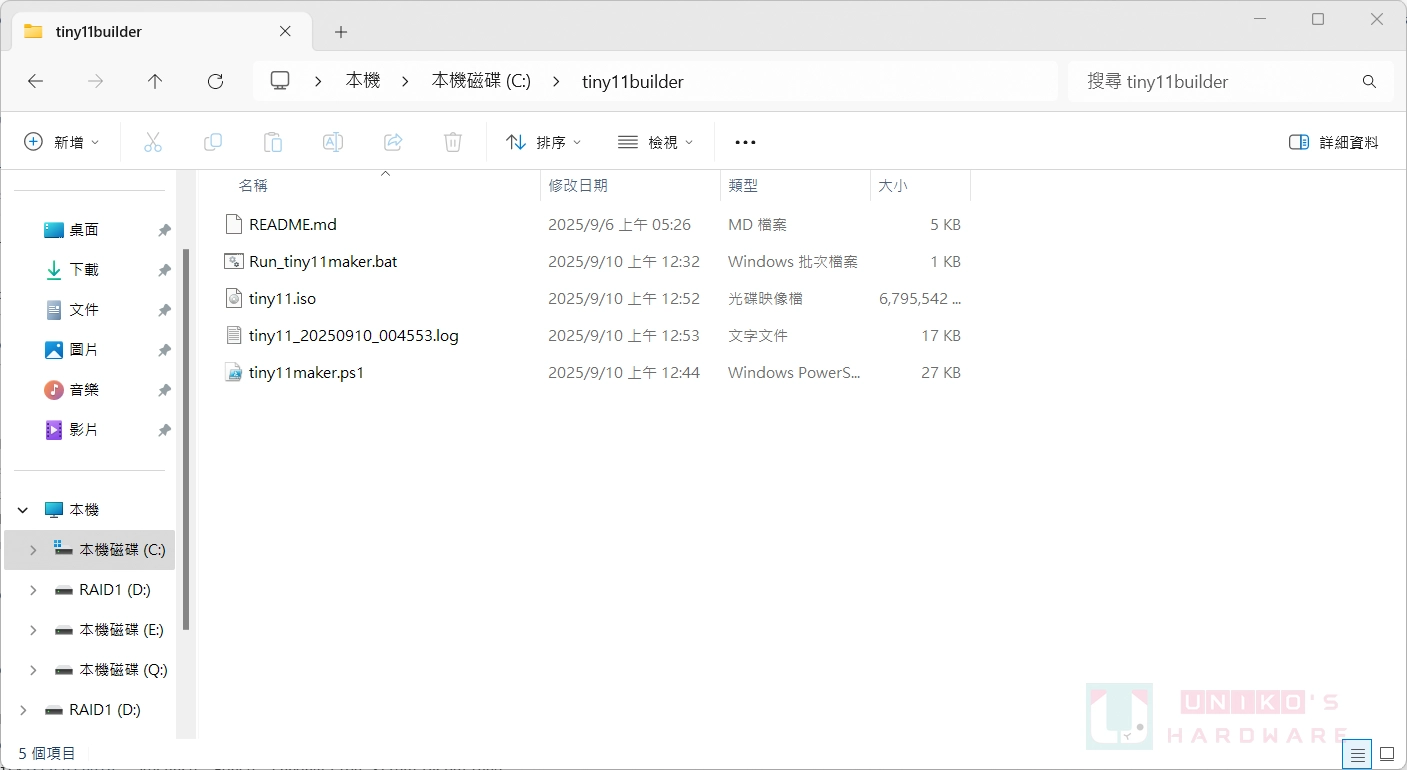Click the Paste clipboard icon
The height and width of the screenshot is (770, 1407).
[273, 142]
